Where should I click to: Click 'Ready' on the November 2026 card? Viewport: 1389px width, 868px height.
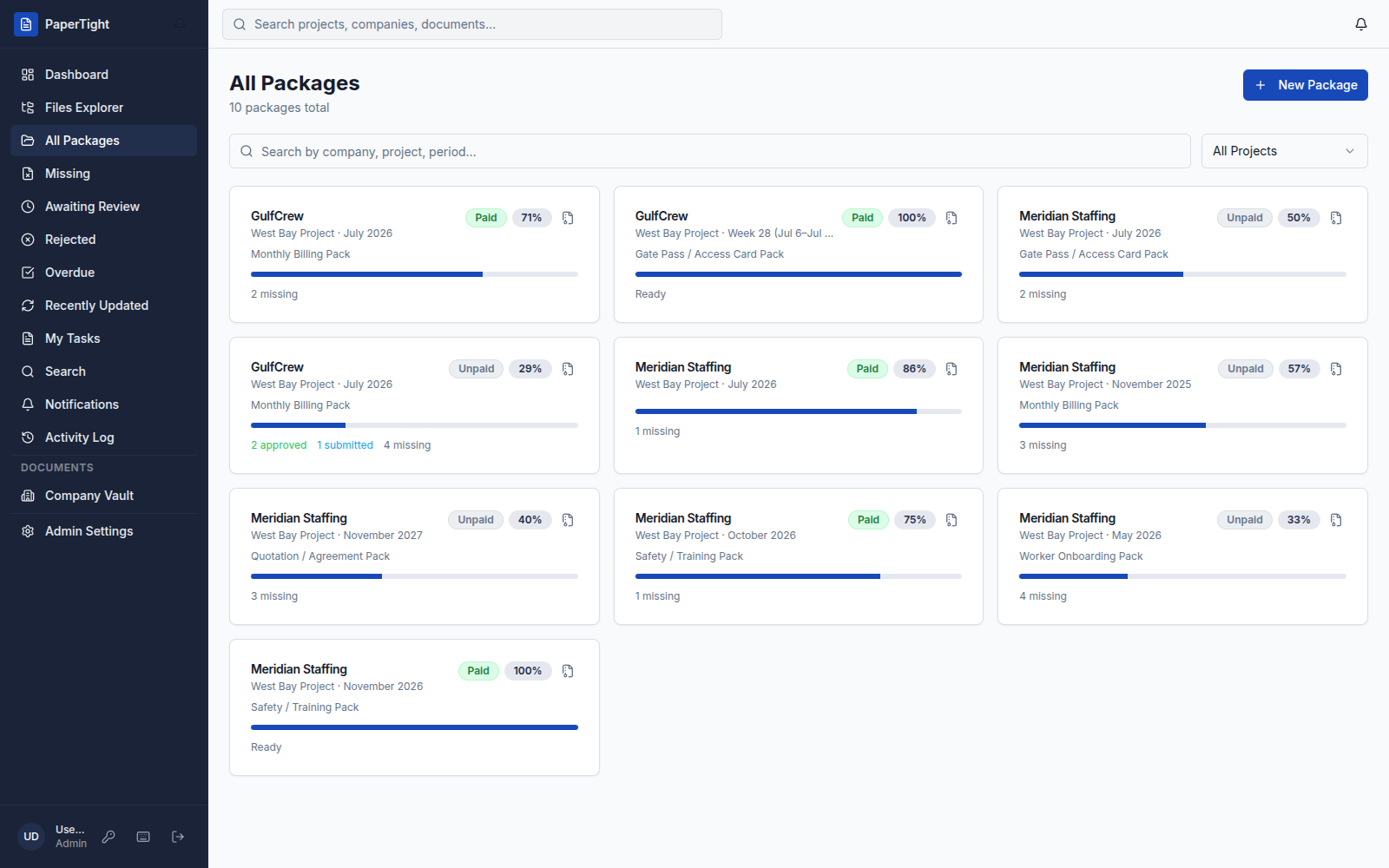click(267, 747)
